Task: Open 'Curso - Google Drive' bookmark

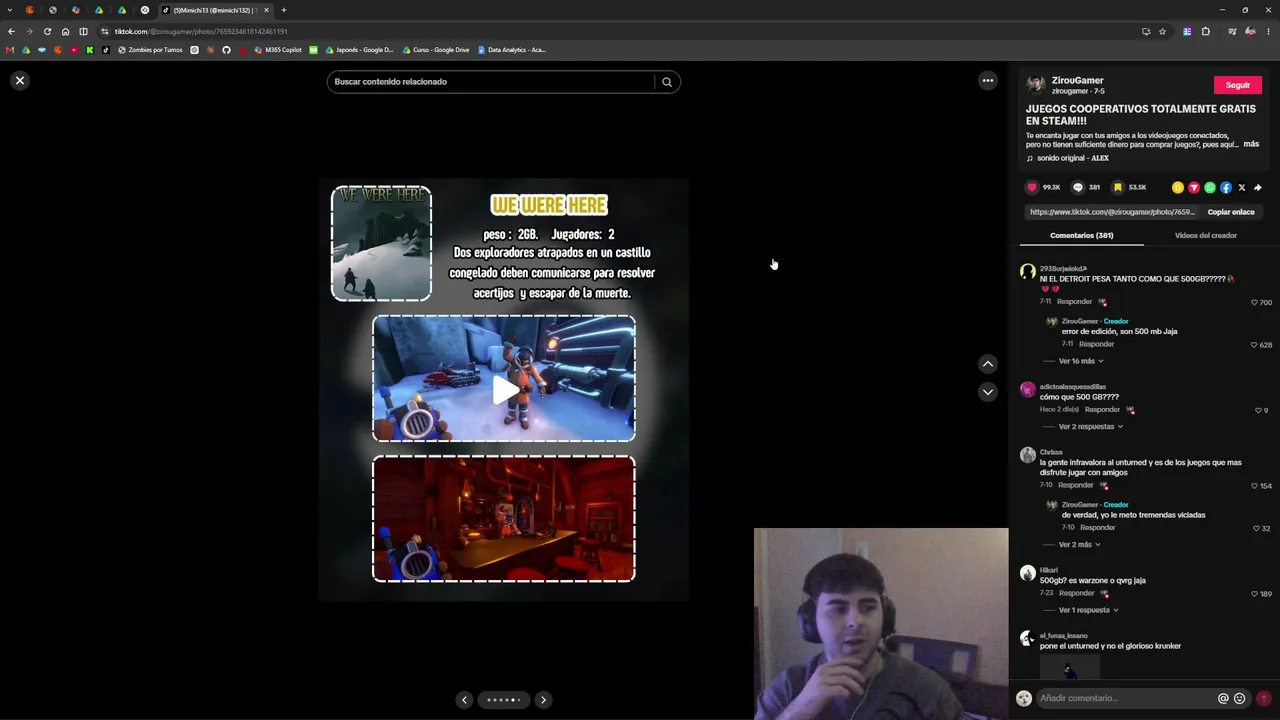Action: 436,50
